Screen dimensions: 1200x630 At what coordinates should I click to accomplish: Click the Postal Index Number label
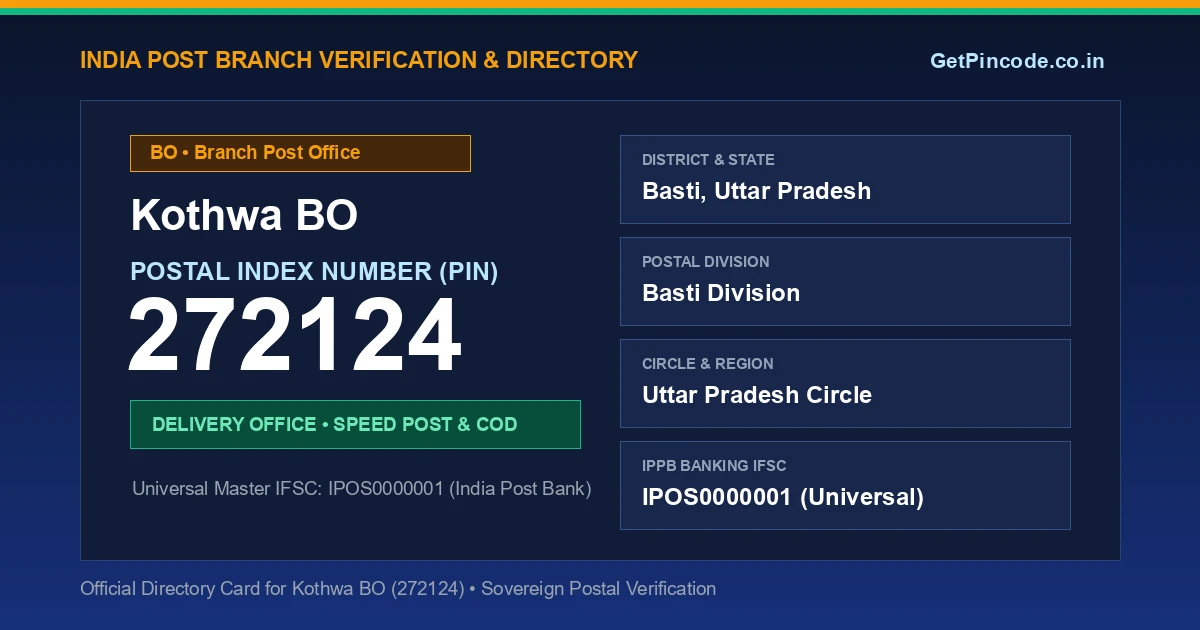[x=314, y=271]
